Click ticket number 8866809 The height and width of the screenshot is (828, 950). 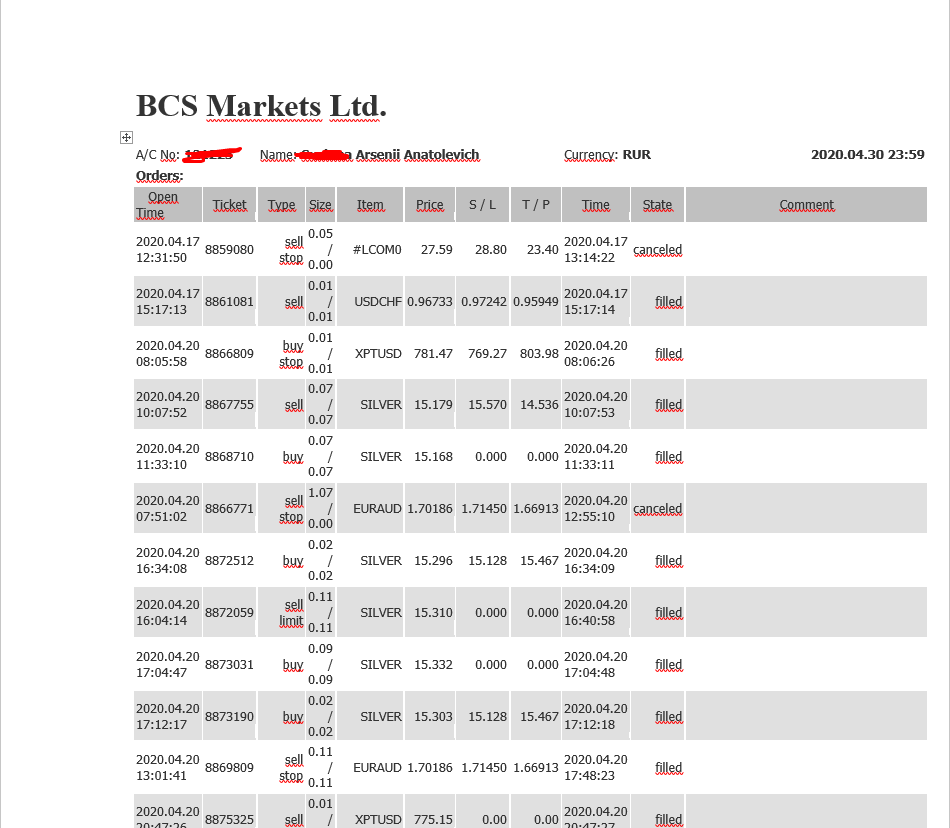[x=229, y=354]
